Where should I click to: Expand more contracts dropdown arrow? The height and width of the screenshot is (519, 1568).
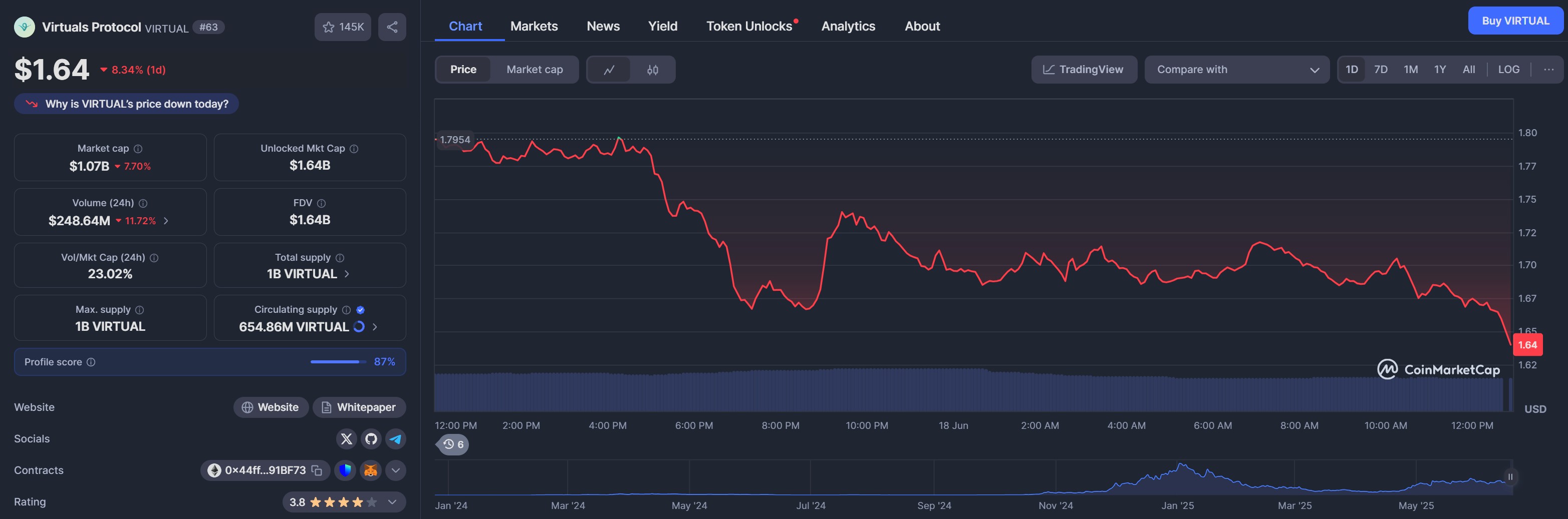396,470
